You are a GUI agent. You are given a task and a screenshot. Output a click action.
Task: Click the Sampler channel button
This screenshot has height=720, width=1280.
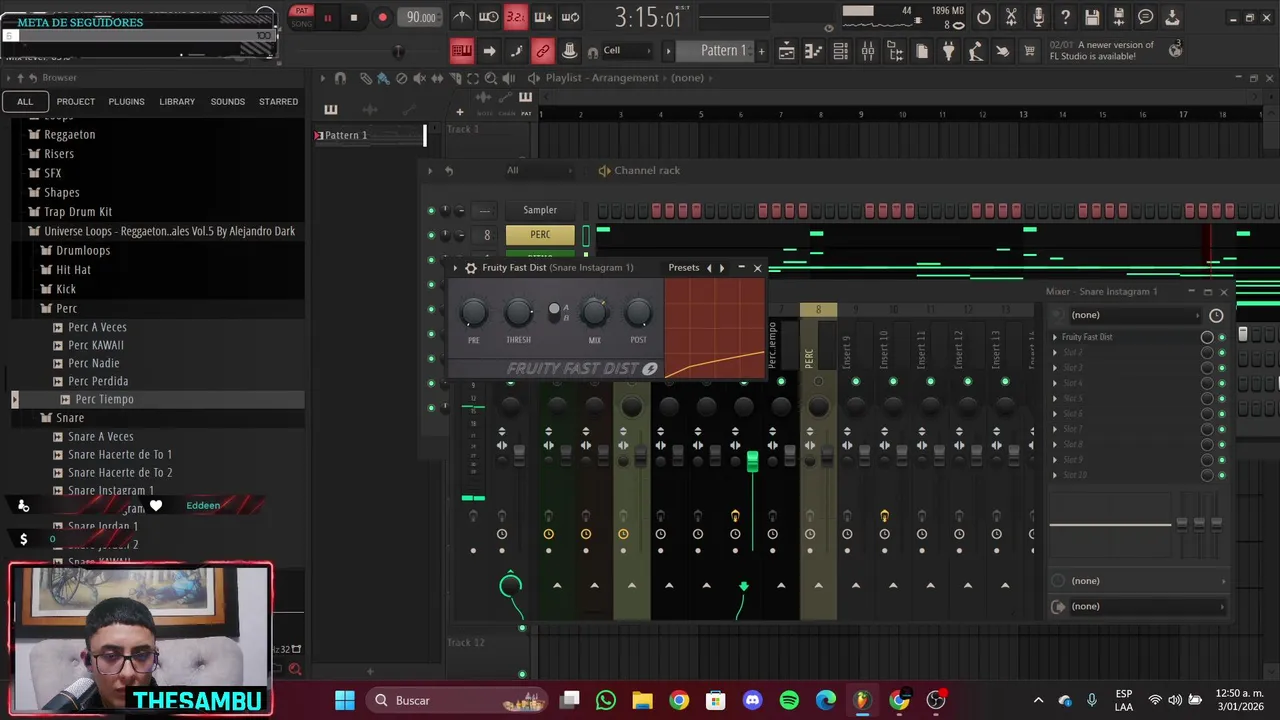[540, 210]
